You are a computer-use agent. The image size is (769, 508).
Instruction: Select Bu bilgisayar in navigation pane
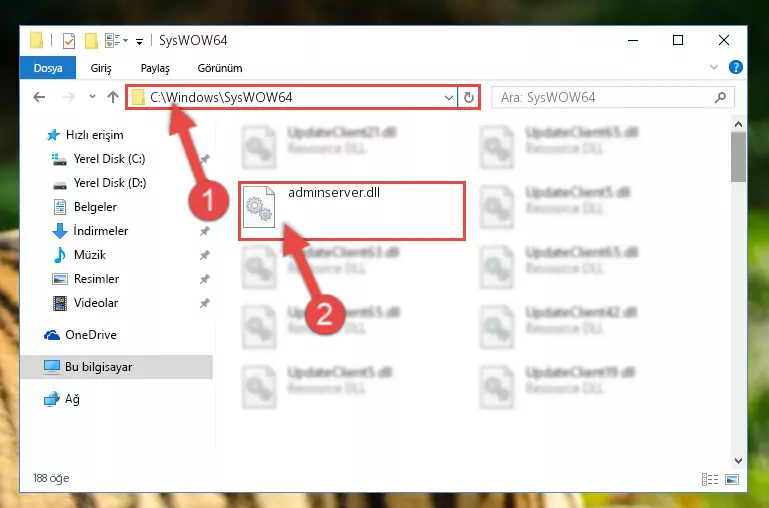(x=116, y=367)
